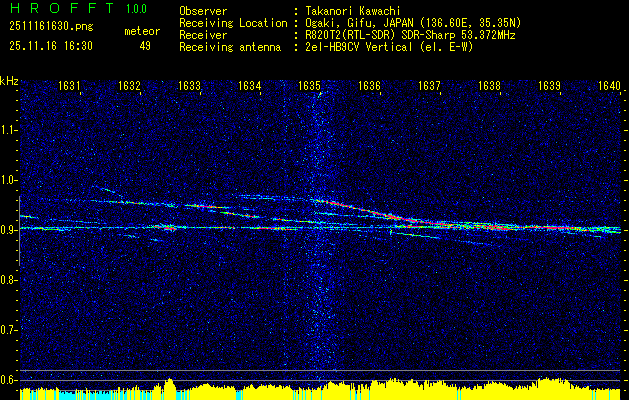
Task: Click the 1636 time marker
Action: point(369,86)
